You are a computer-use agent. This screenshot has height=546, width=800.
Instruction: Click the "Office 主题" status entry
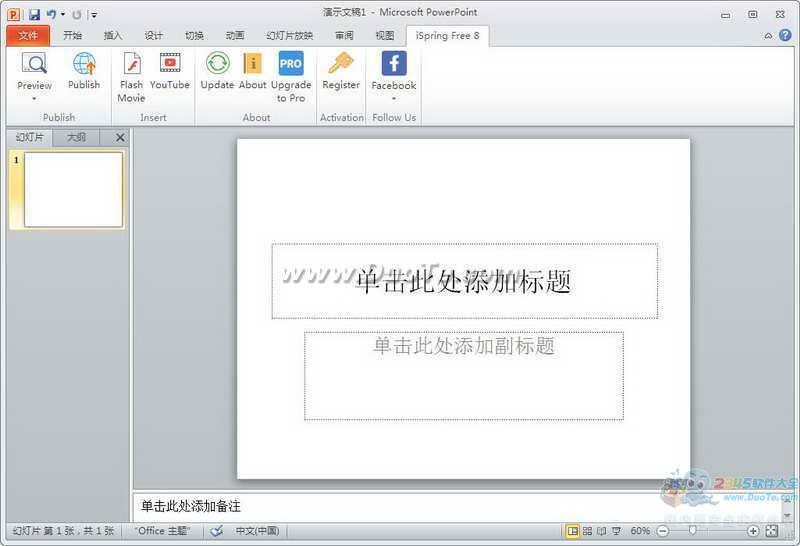[163, 531]
